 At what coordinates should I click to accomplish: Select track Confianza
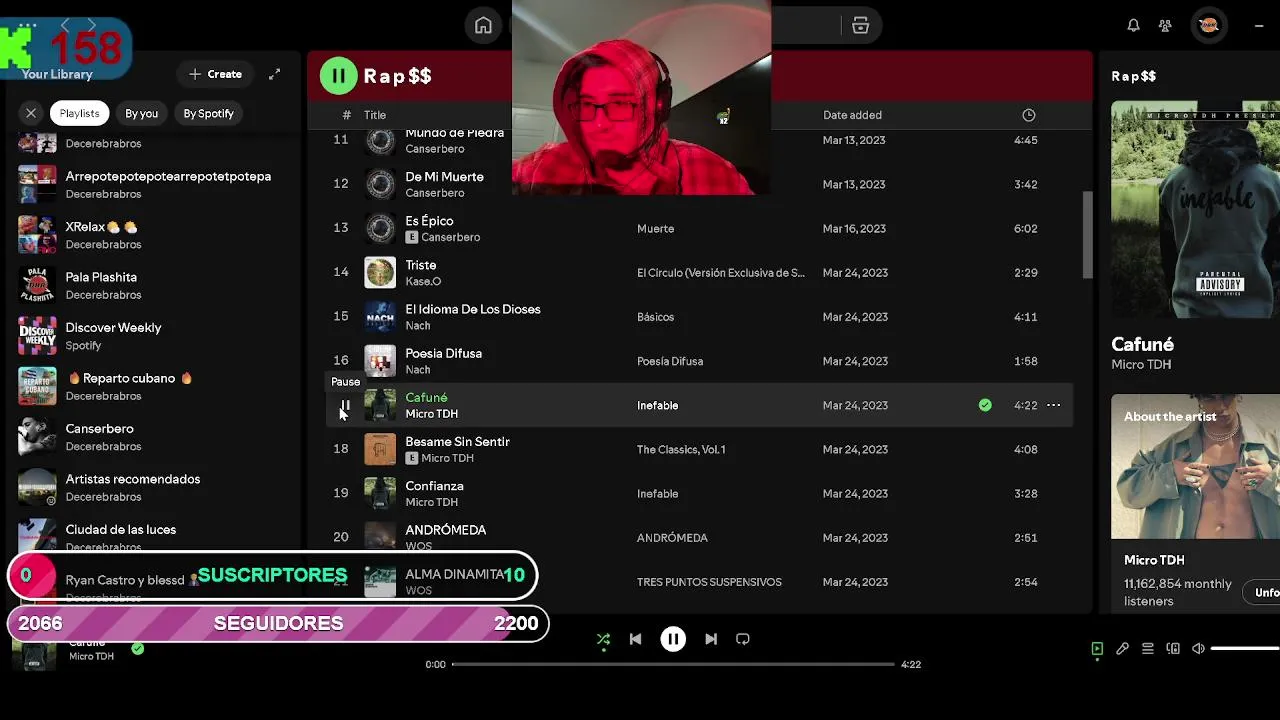pos(434,486)
